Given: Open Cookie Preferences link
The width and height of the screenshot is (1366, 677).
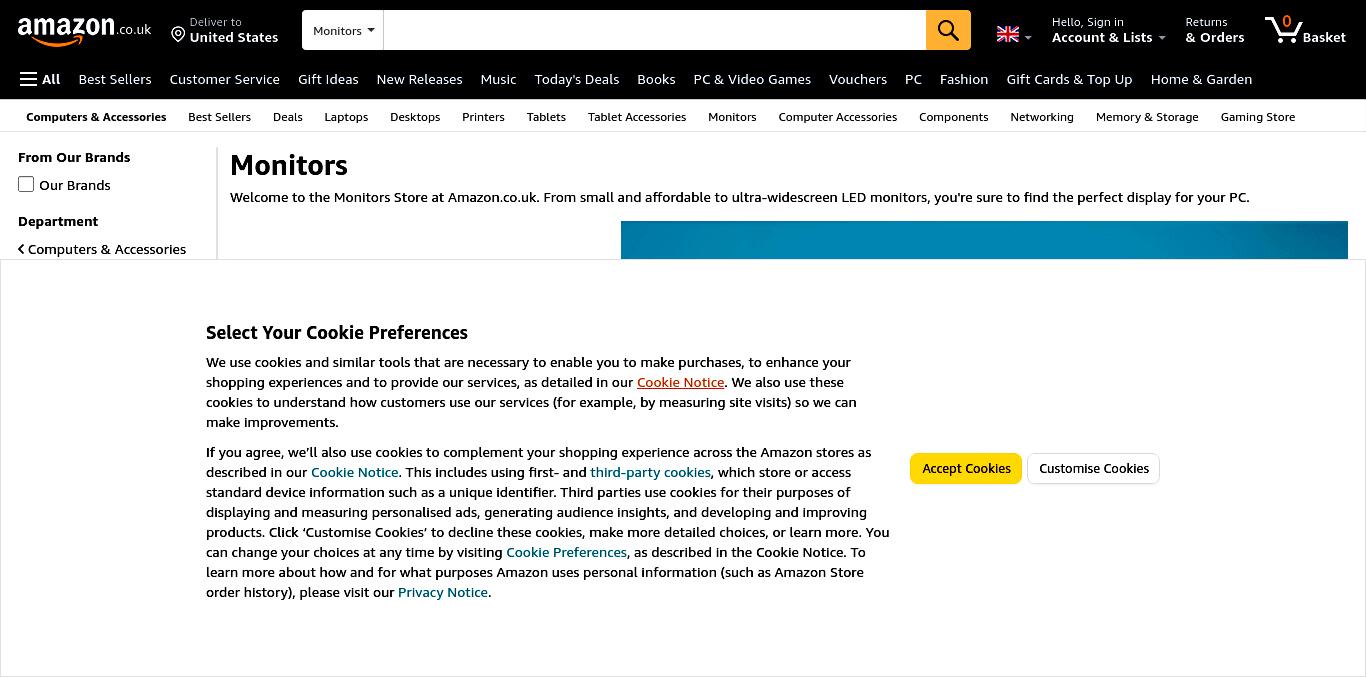Looking at the screenshot, I should (x=566, y=552).
